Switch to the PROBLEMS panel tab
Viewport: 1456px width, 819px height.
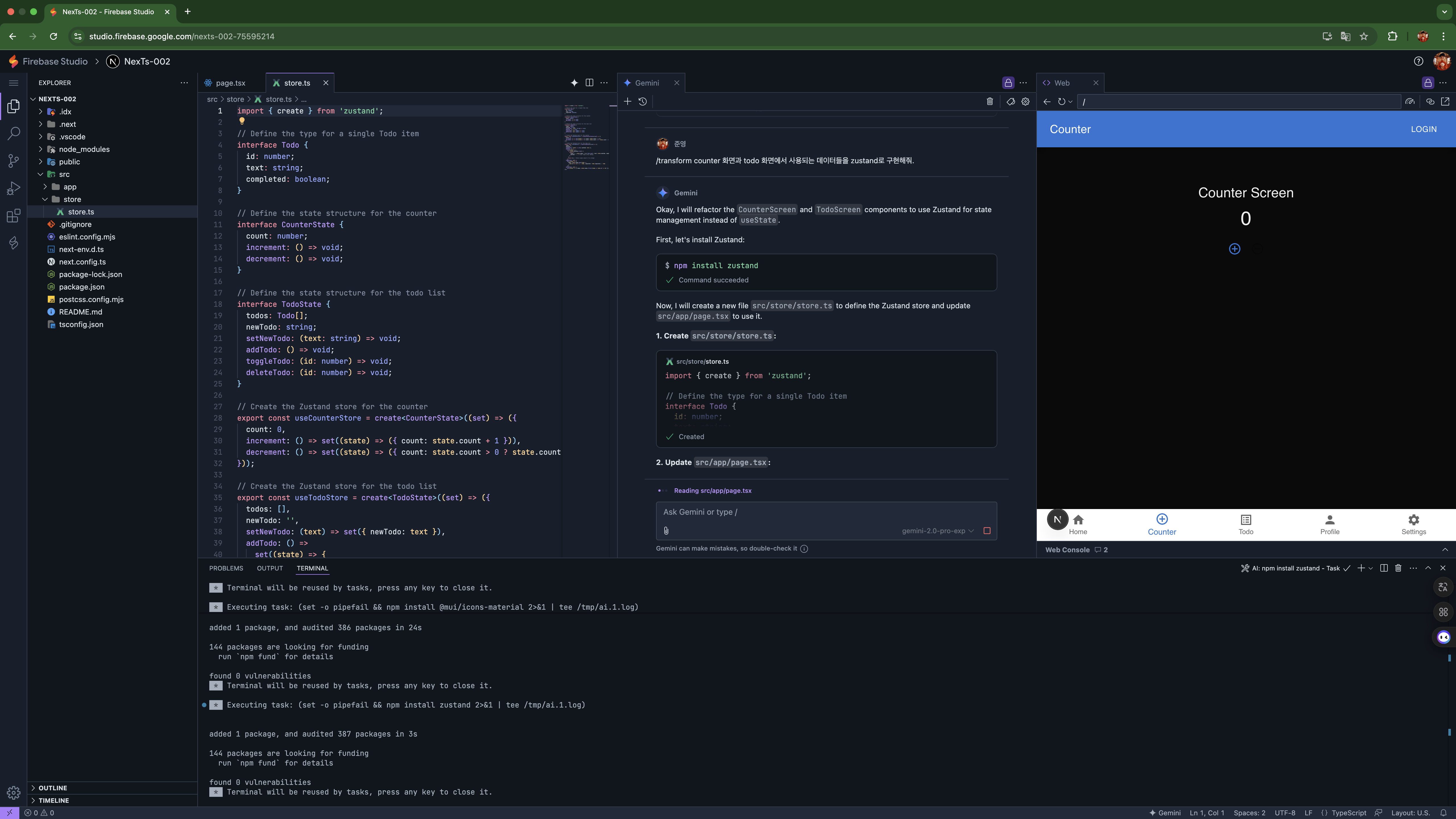coord(226,568)
